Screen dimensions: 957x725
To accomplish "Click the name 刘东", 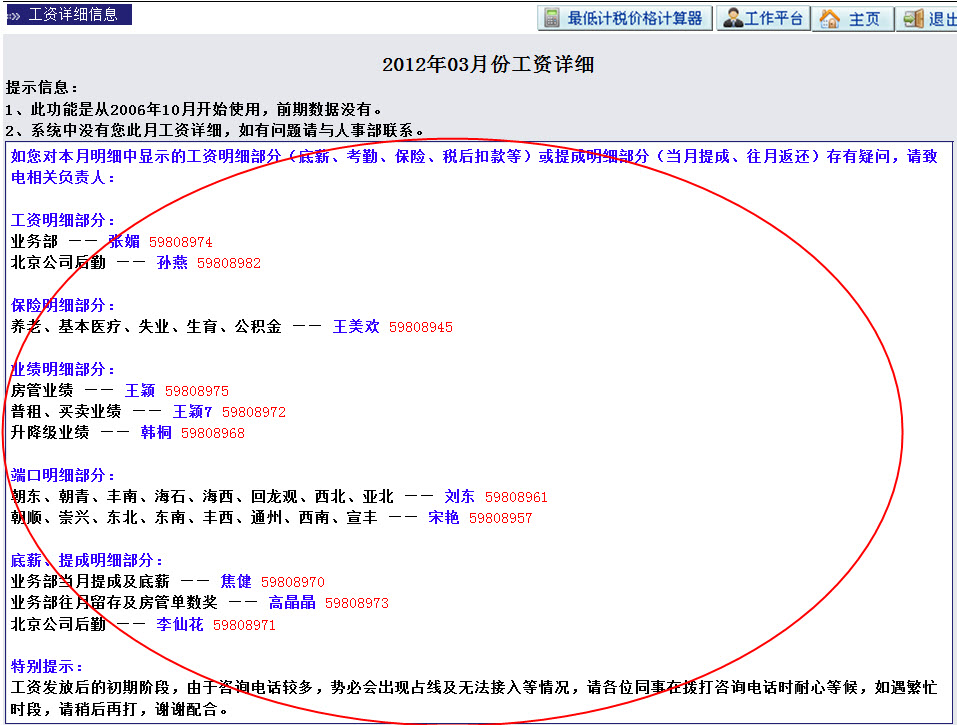I will [460, 497].
